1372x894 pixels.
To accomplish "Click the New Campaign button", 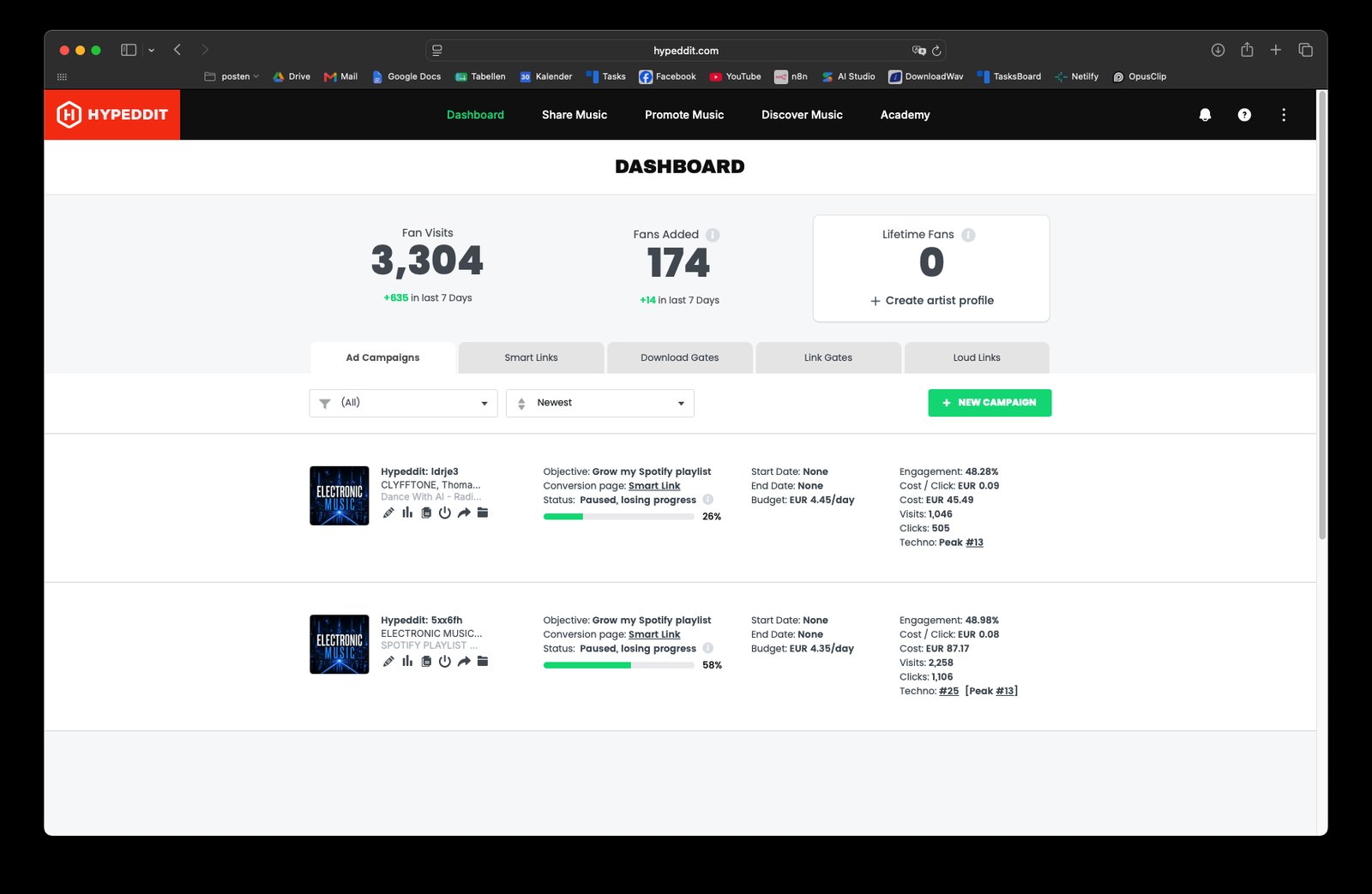I will click(990, 403).
